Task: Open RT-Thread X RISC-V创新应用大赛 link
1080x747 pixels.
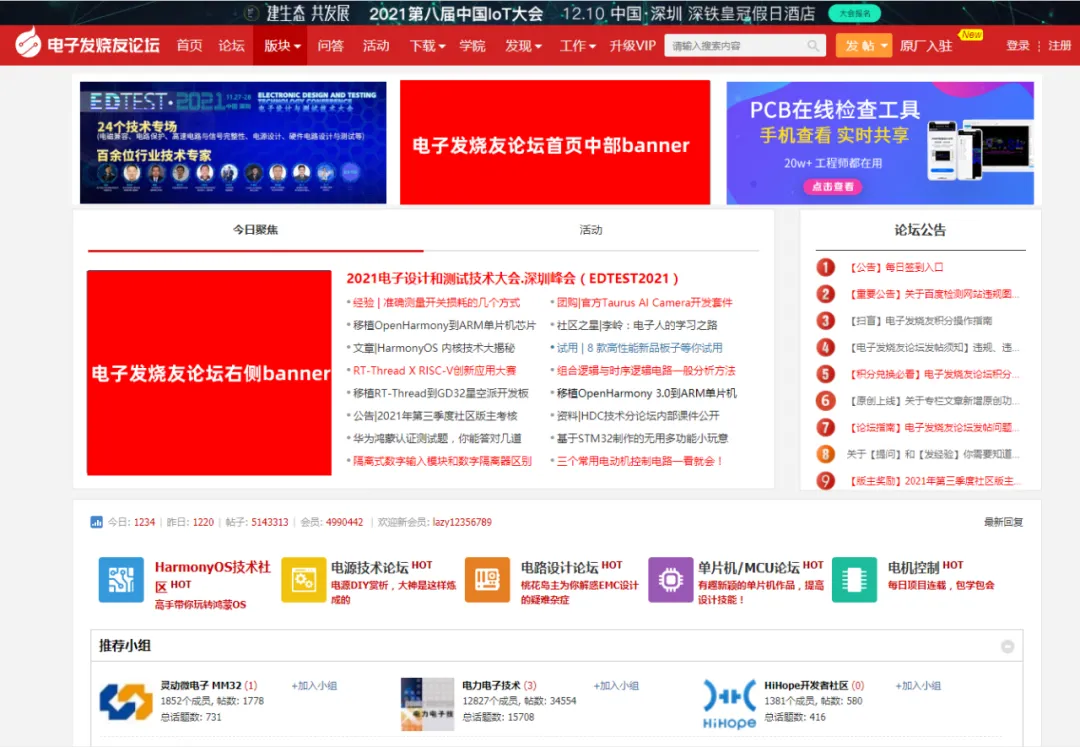Action: (435, 370)
